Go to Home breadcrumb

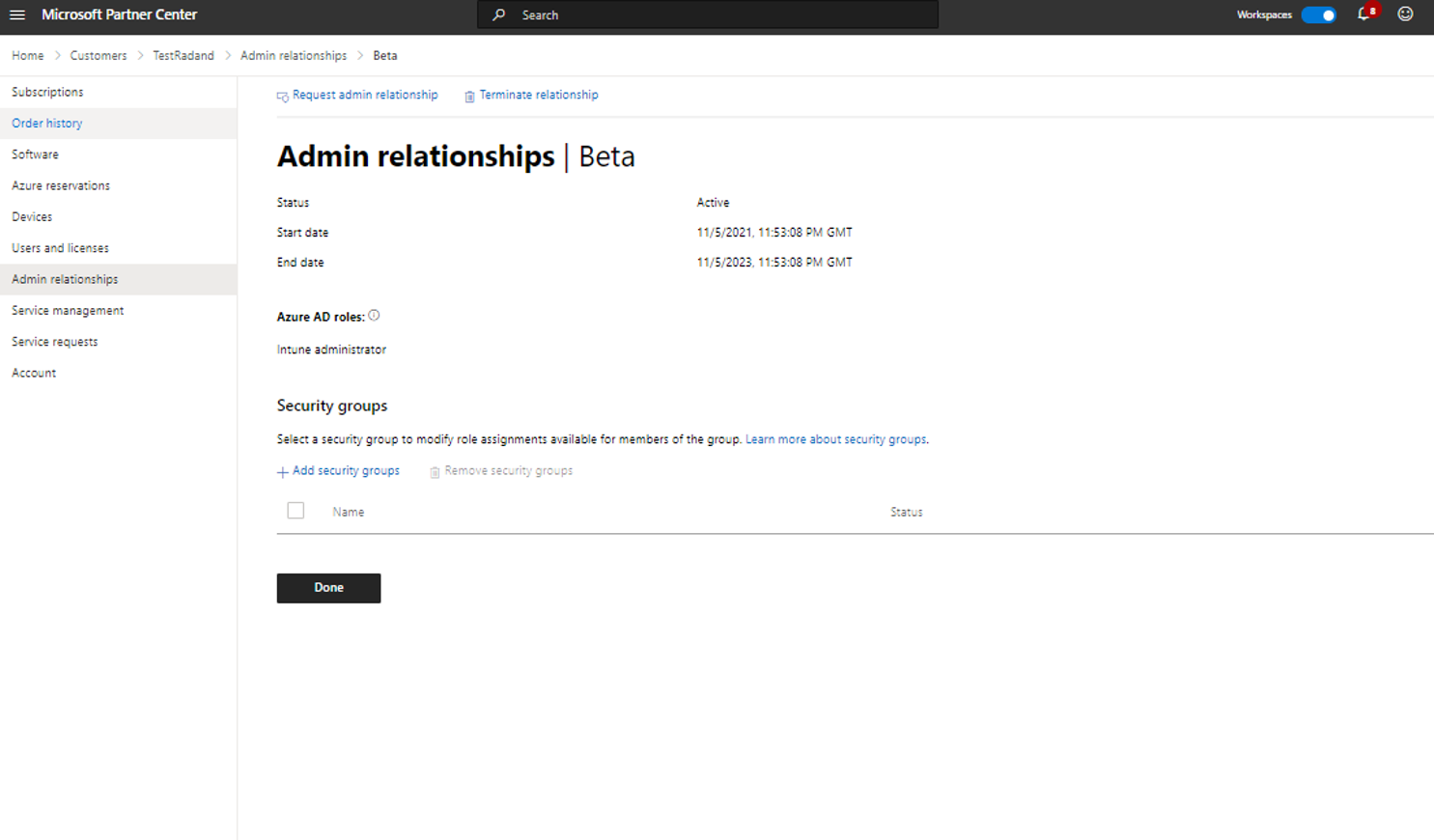[x=27, y=55]
